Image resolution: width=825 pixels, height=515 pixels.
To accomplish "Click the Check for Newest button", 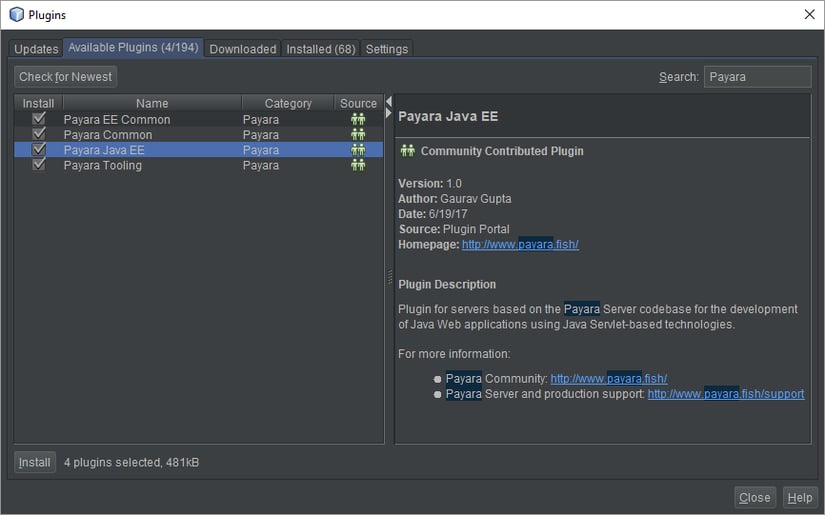I will click(65, 77).
